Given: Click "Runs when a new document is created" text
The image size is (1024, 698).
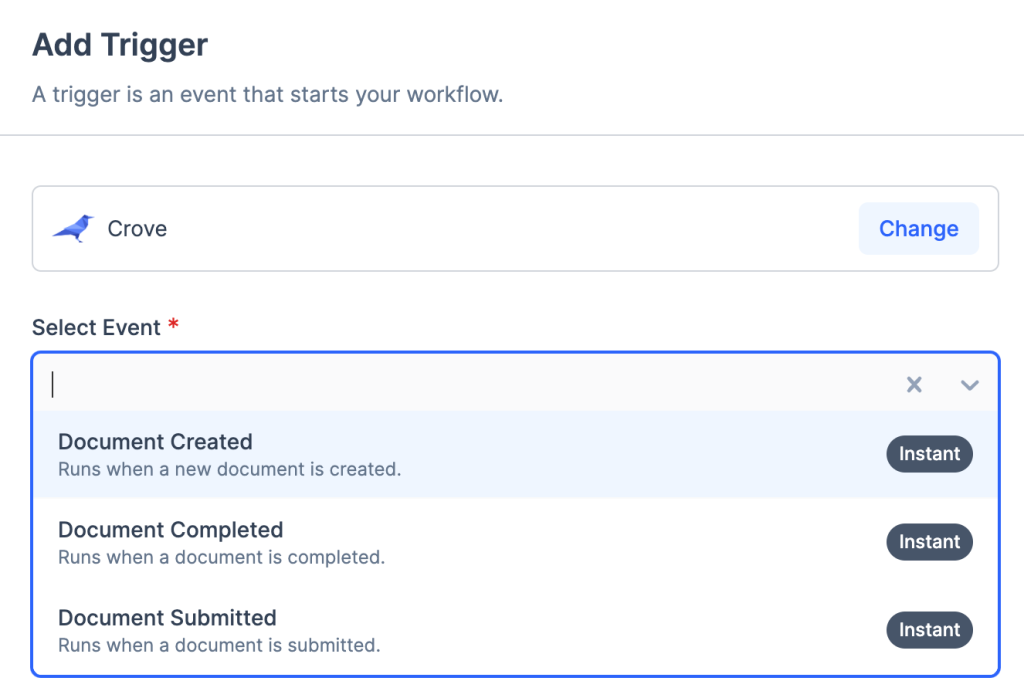Looking at the screenshot, I should (x=229, y=469).
